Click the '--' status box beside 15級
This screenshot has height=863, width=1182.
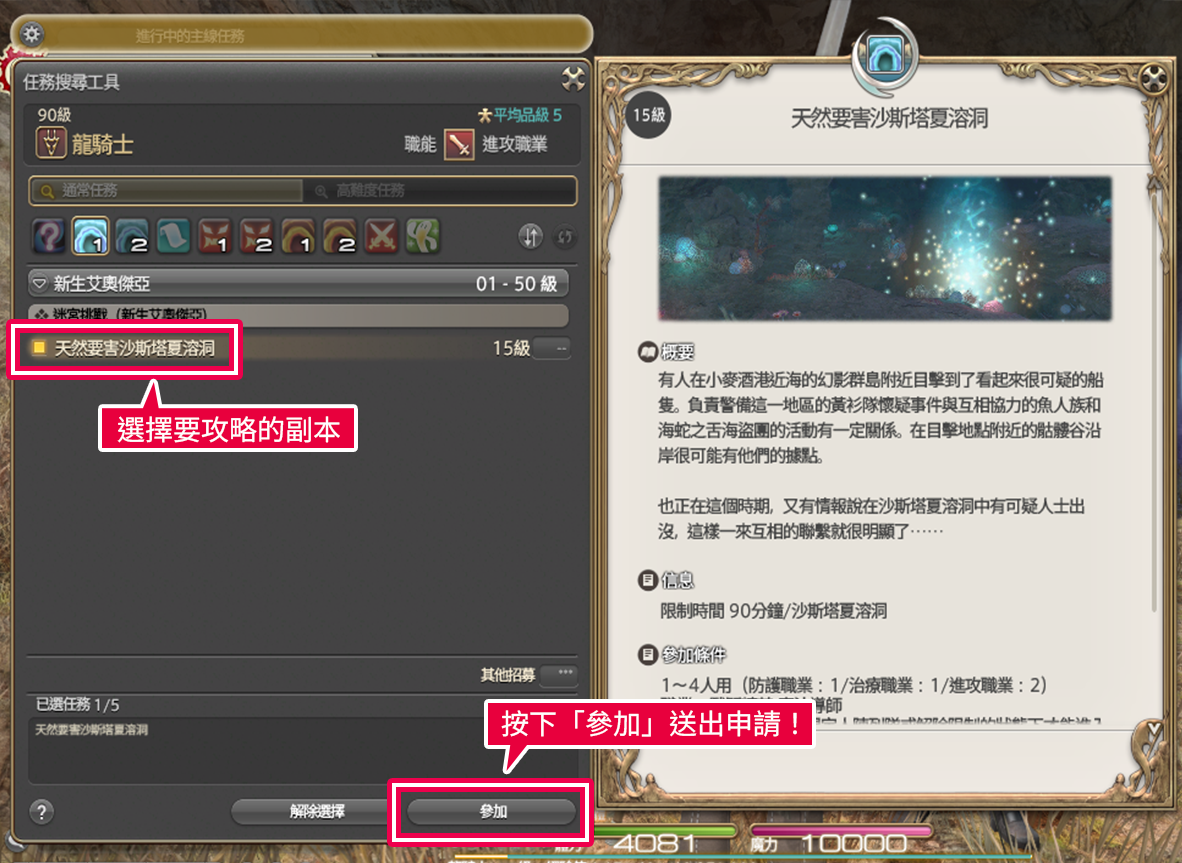click(553, 348)
